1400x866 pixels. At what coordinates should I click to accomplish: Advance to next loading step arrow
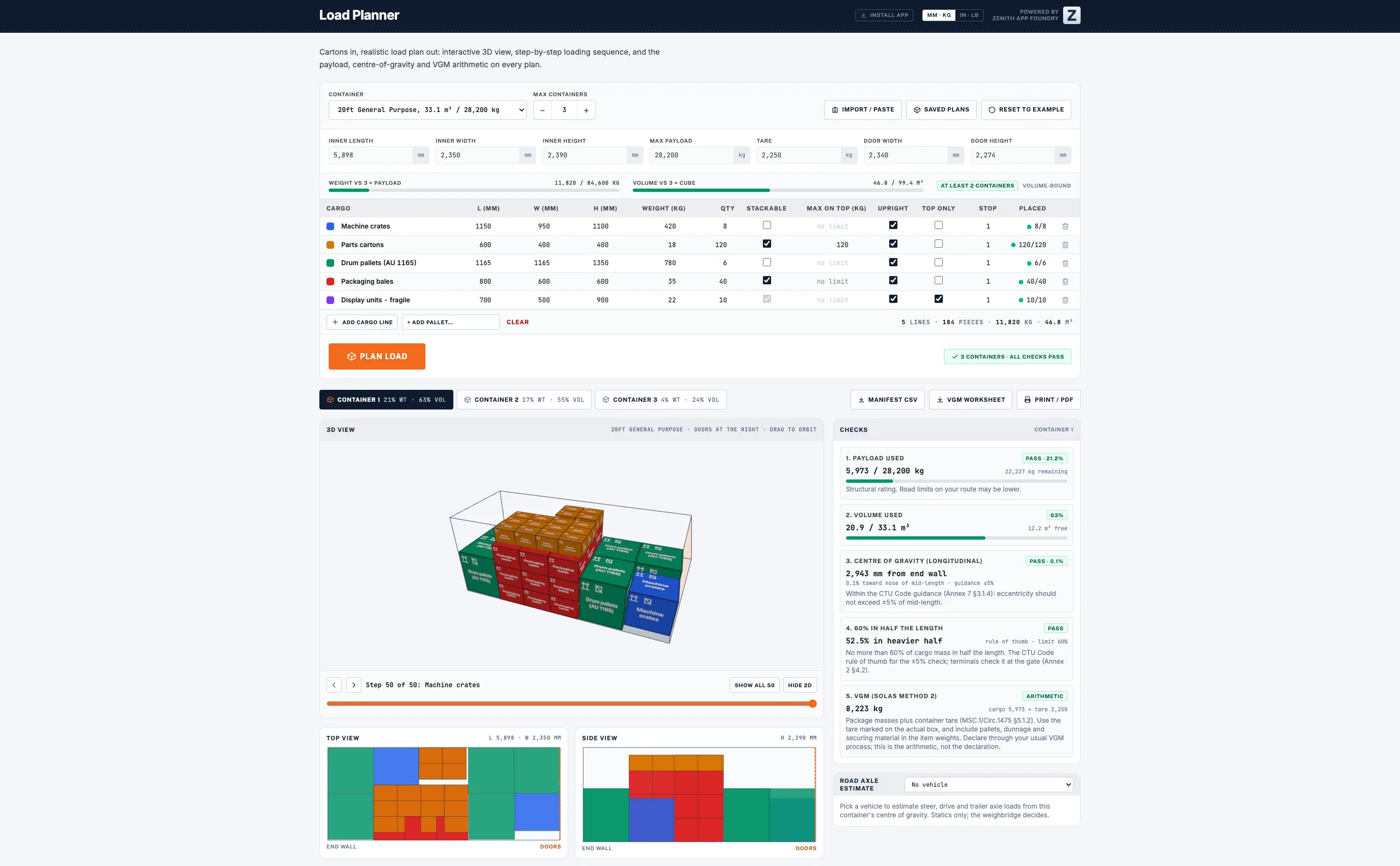tap(353, 685)
